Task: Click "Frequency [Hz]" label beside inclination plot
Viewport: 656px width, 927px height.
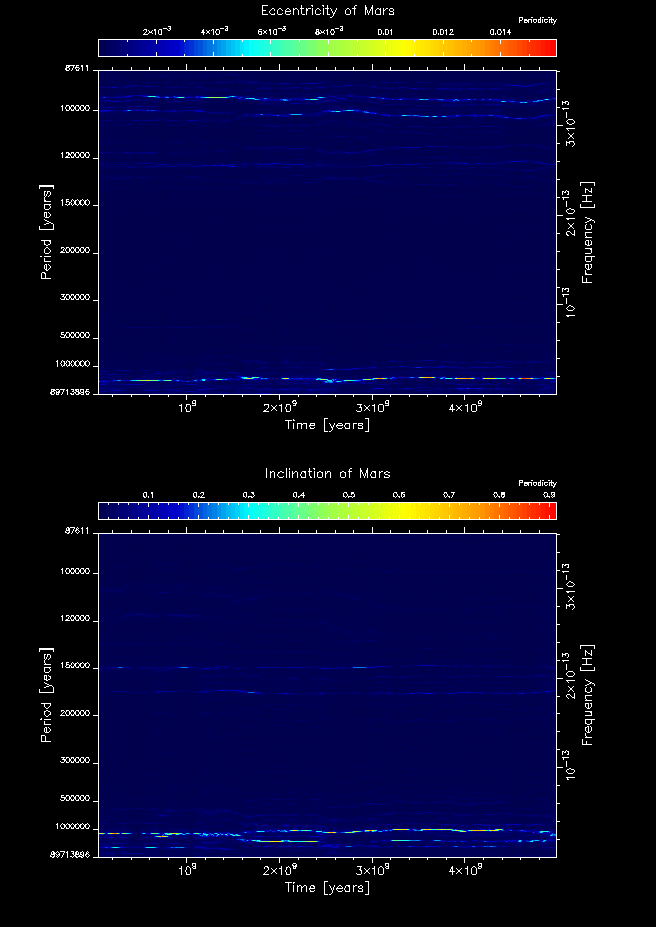Action: tap(588, 695)
